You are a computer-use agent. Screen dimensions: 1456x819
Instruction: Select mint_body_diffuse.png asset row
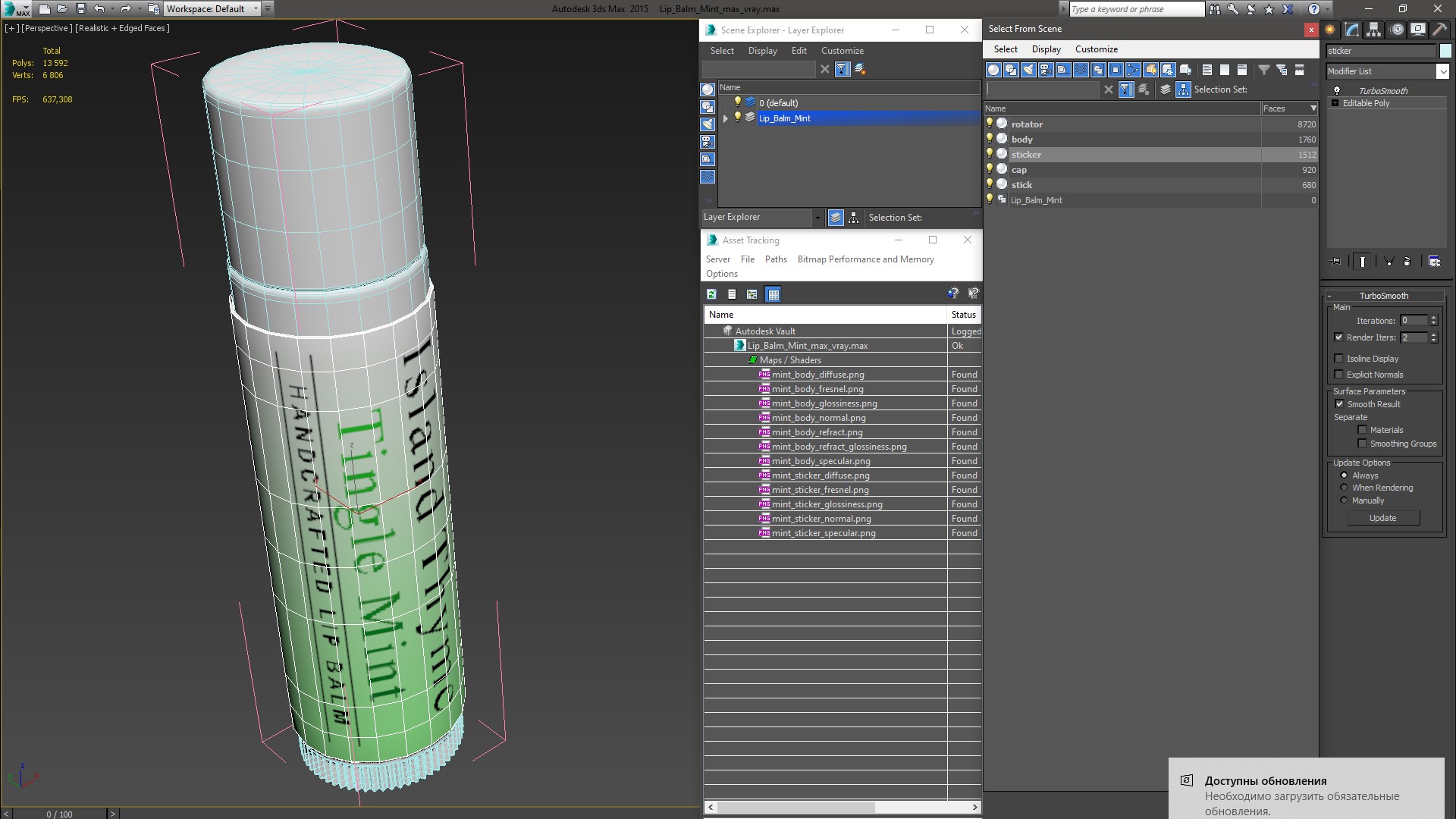[x=843, y=375]
